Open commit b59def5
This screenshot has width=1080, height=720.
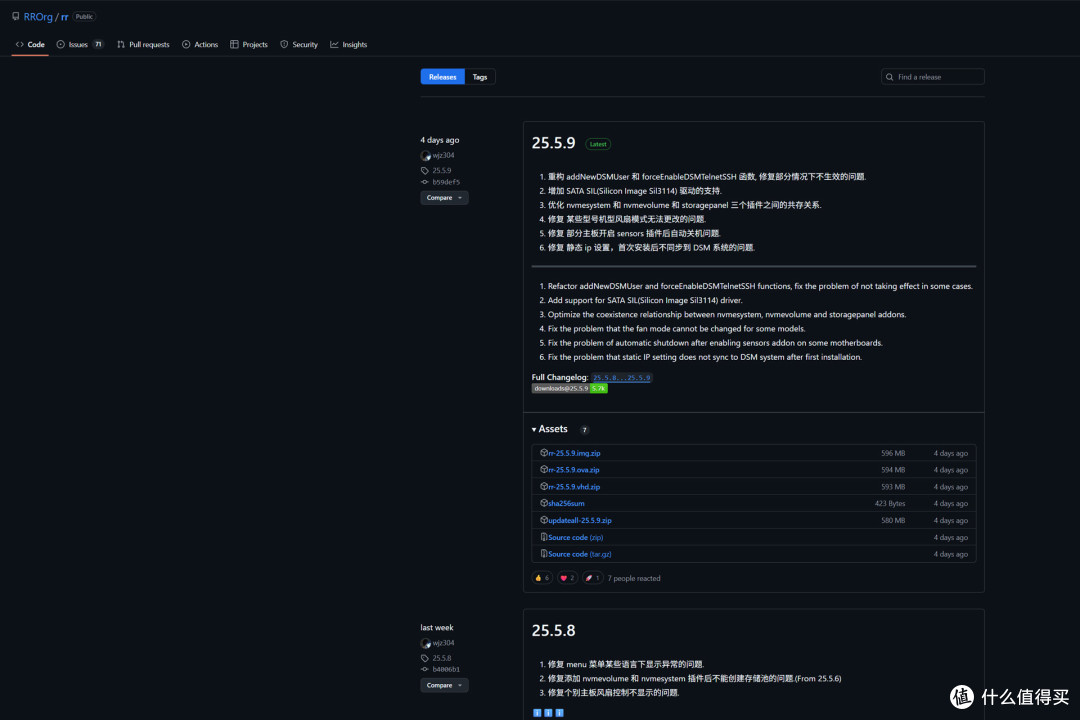click(446, 182)
